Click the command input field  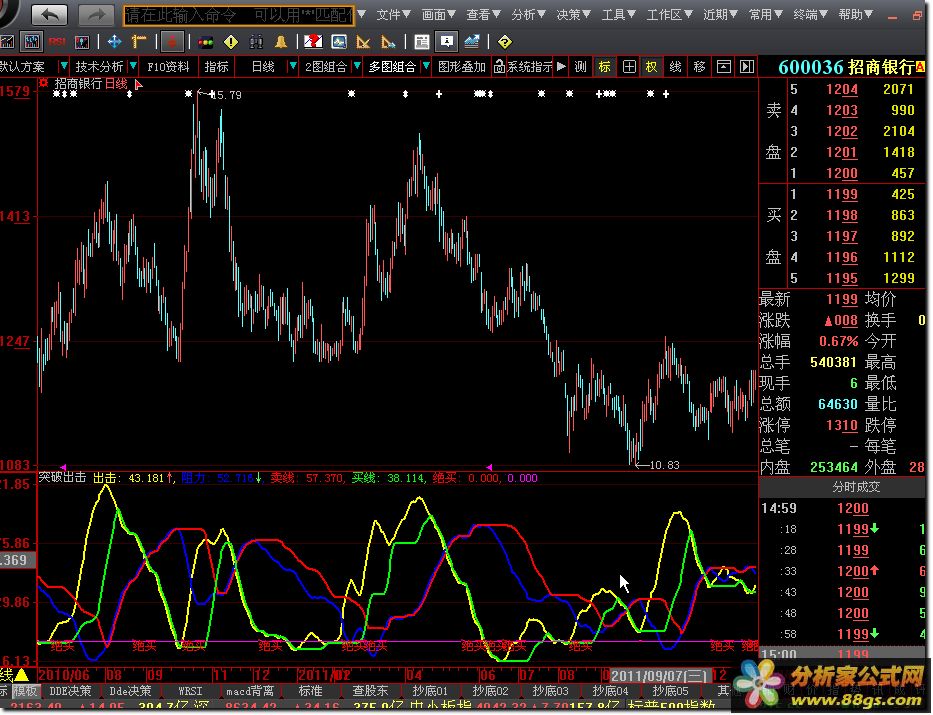pyautogui.click(x=239, y=15)
